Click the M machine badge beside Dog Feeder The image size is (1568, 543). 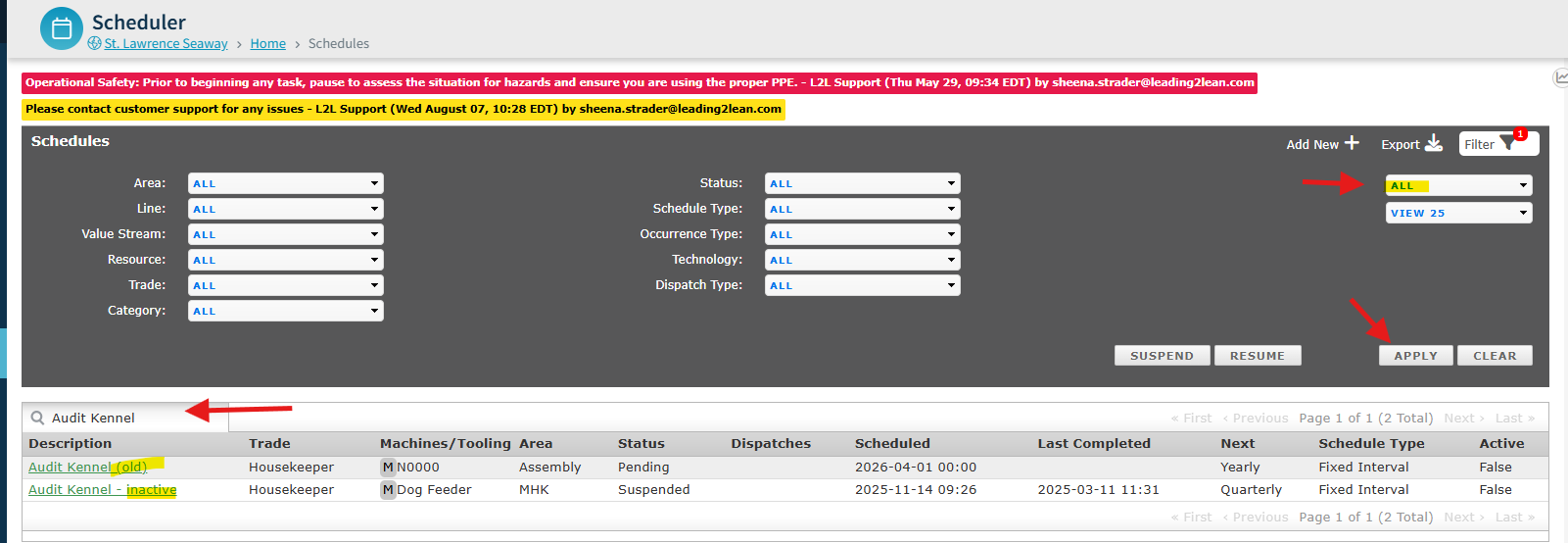(x=388, y=490)
